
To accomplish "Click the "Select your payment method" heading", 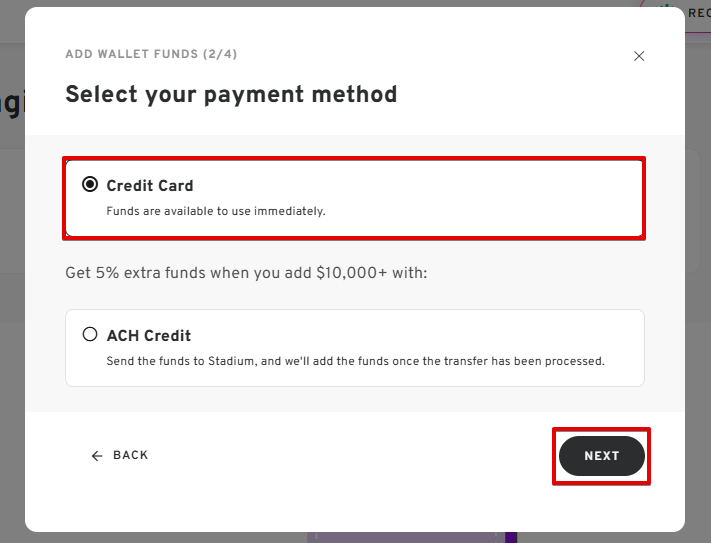I will click(x=231, y=94).
